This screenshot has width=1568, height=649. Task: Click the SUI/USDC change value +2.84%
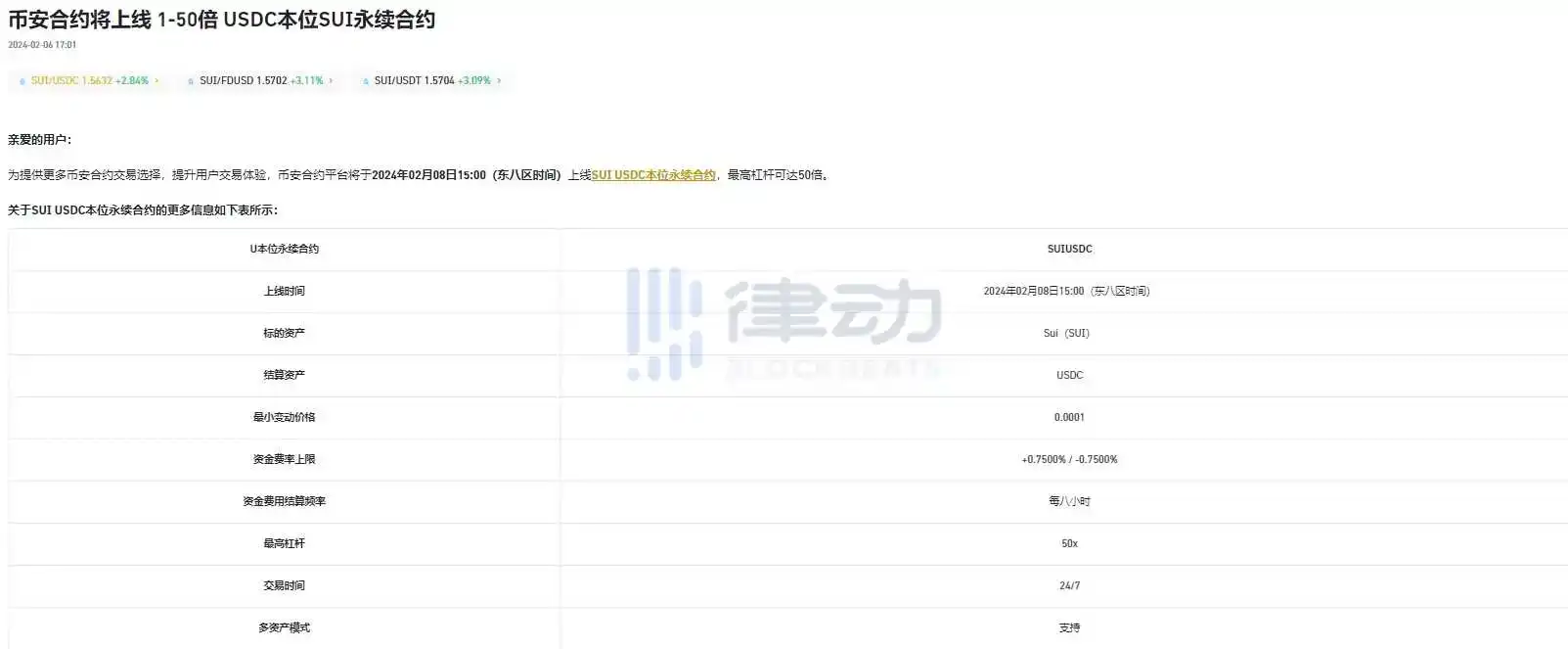(132, 81)
